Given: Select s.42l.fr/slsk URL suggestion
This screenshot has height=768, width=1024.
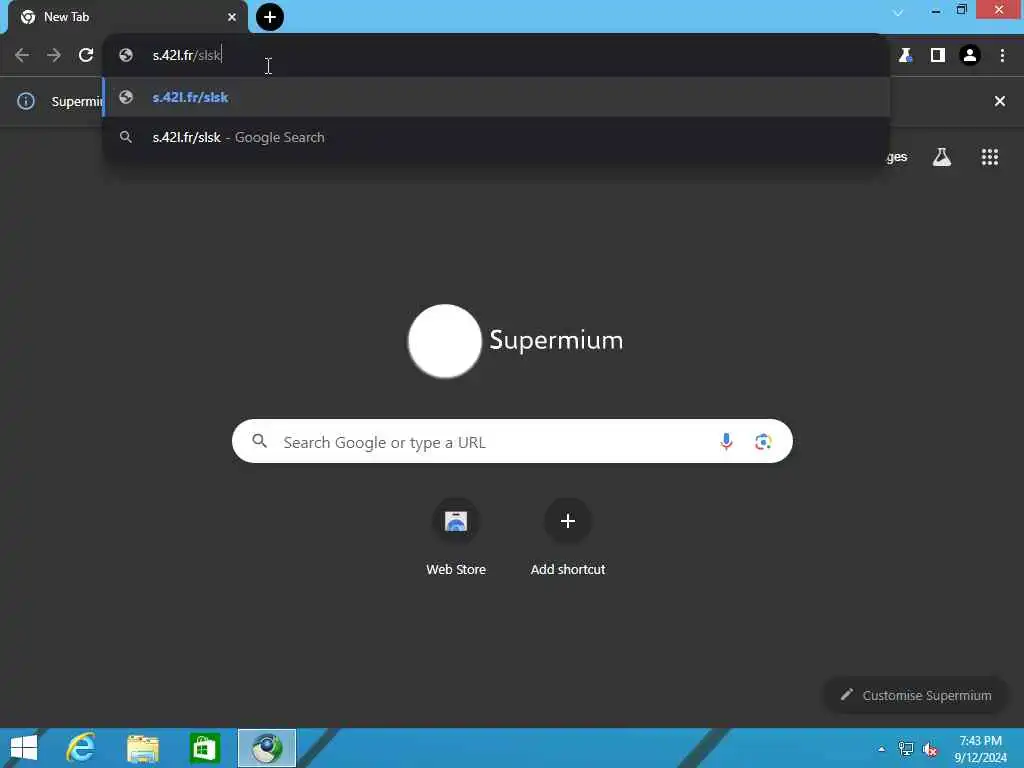Looking at the screenshot, I should coord(496,97).
